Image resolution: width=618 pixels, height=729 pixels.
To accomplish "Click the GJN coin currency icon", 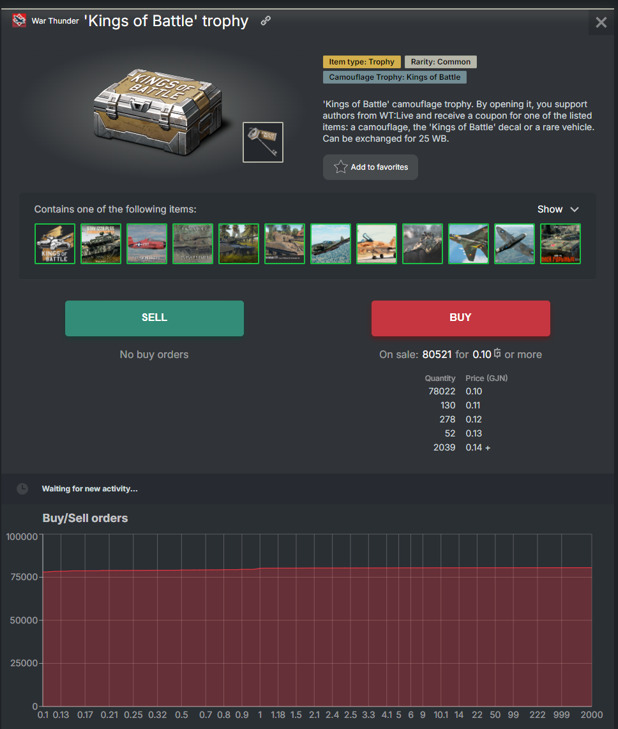I will pyautogui.click(x=497, y=354).
